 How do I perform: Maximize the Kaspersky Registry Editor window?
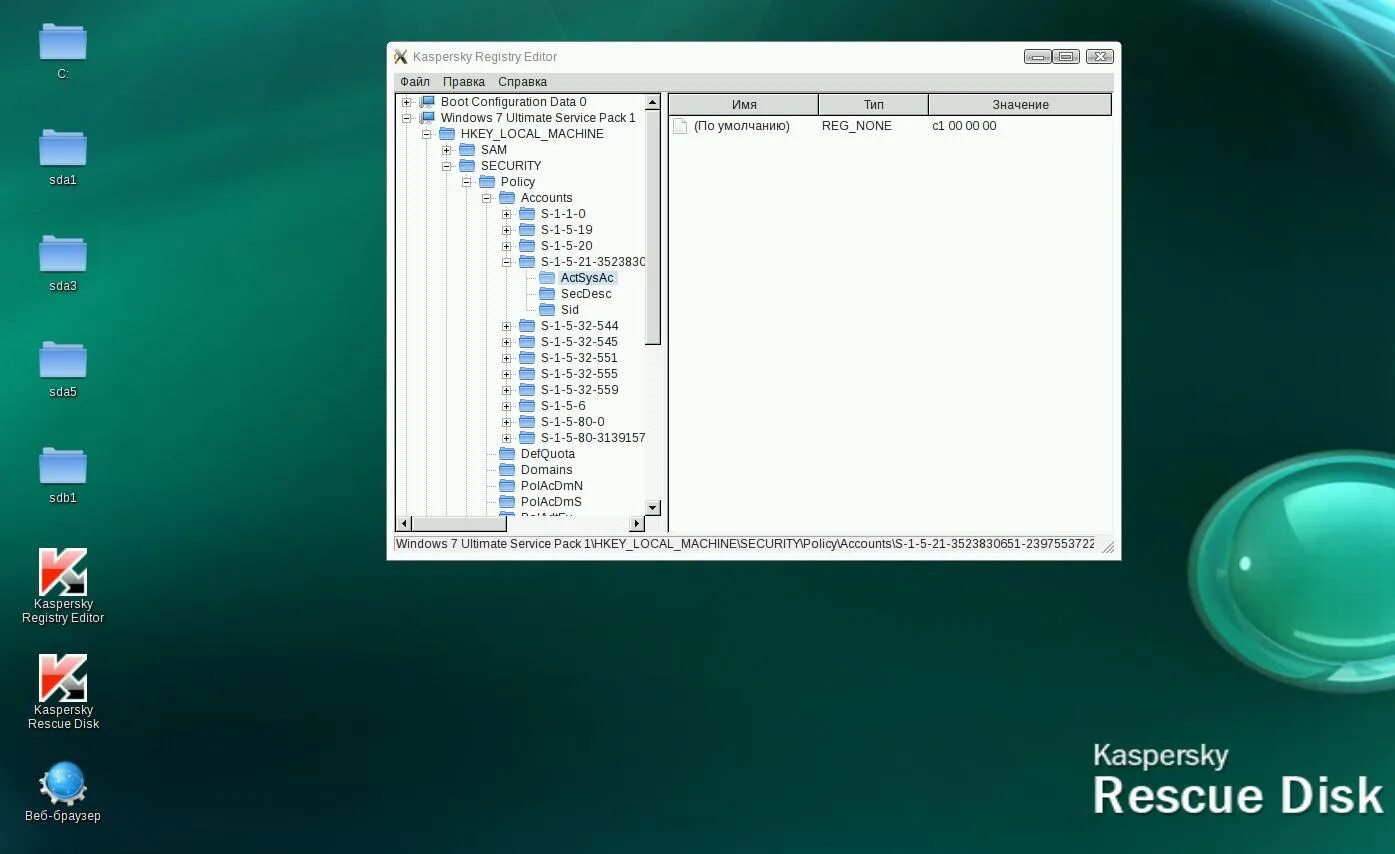pyautogui.click(x=1066, y=57)
